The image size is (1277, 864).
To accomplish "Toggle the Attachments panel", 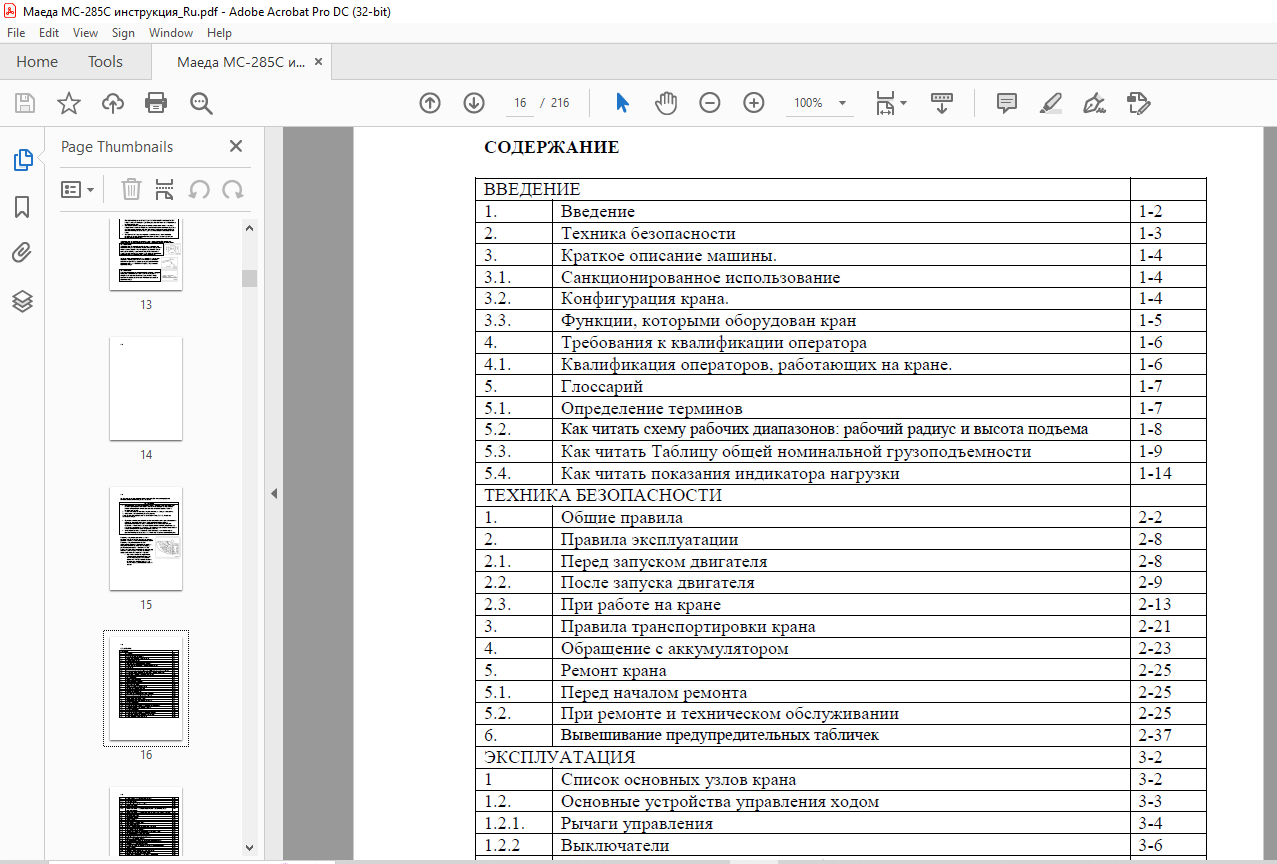I will [22, 254].
